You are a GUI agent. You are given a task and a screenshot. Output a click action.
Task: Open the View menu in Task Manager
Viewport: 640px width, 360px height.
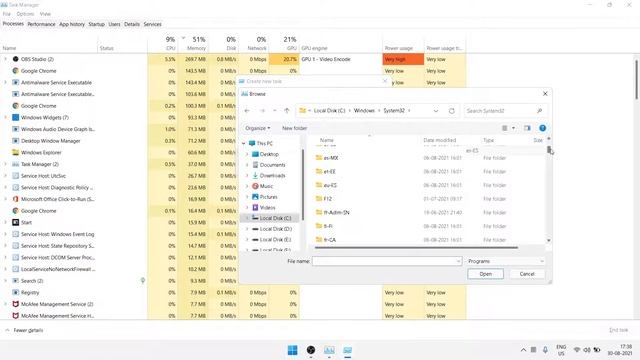[x=45, y=14]
